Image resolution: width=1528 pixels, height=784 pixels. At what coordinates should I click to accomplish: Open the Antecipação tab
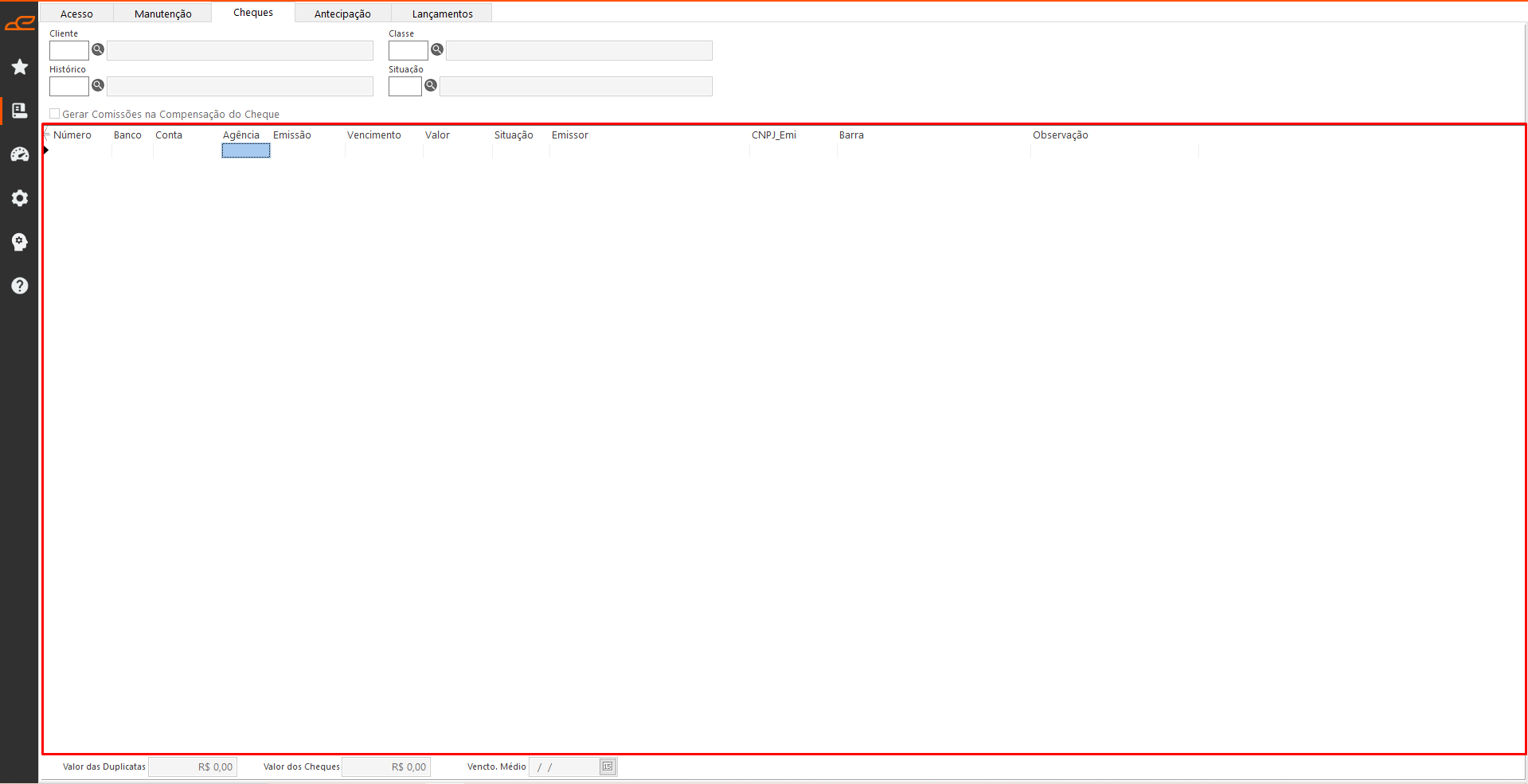[x=342, y=14]
